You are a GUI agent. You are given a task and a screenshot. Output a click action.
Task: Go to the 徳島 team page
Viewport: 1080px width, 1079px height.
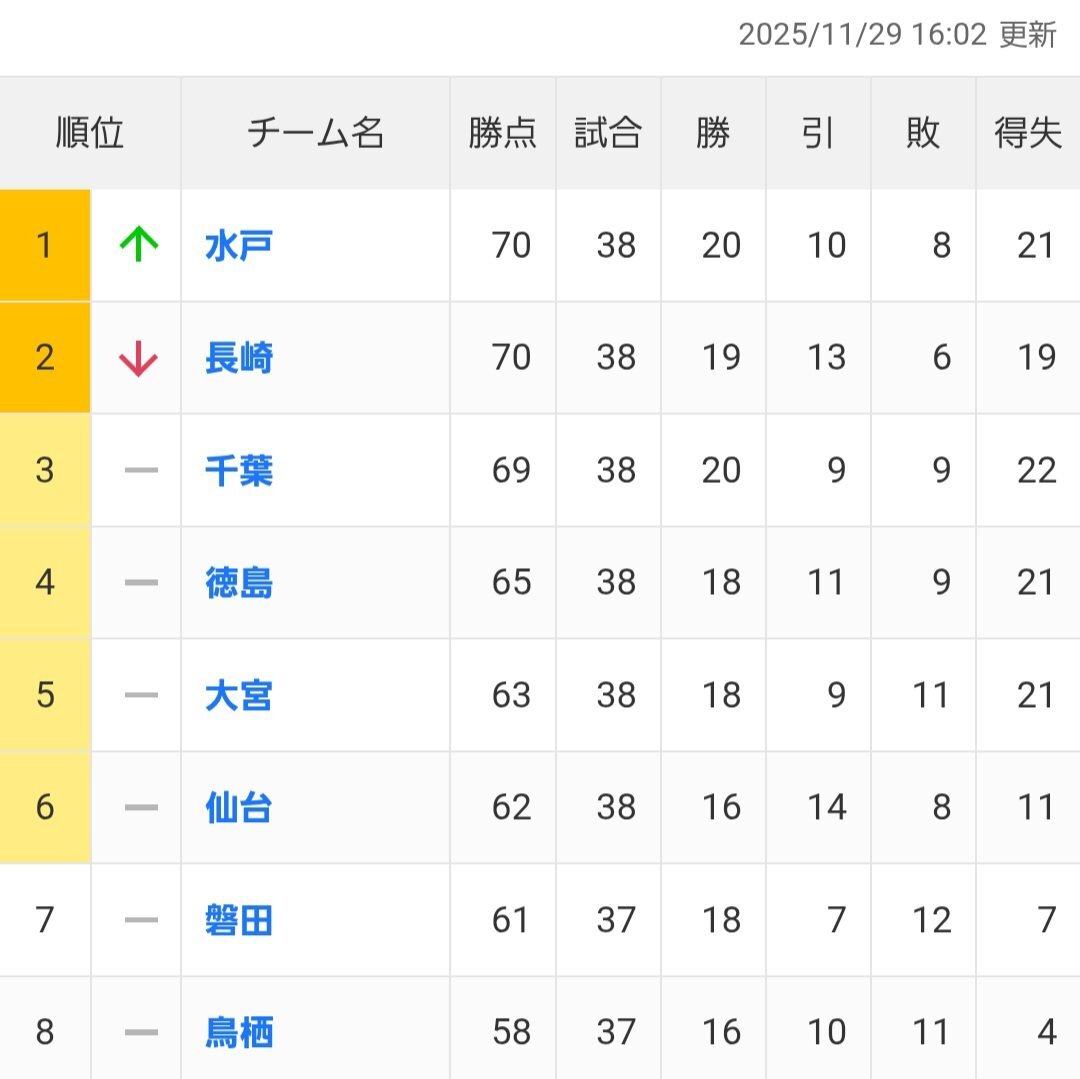[x=238, y=582]
